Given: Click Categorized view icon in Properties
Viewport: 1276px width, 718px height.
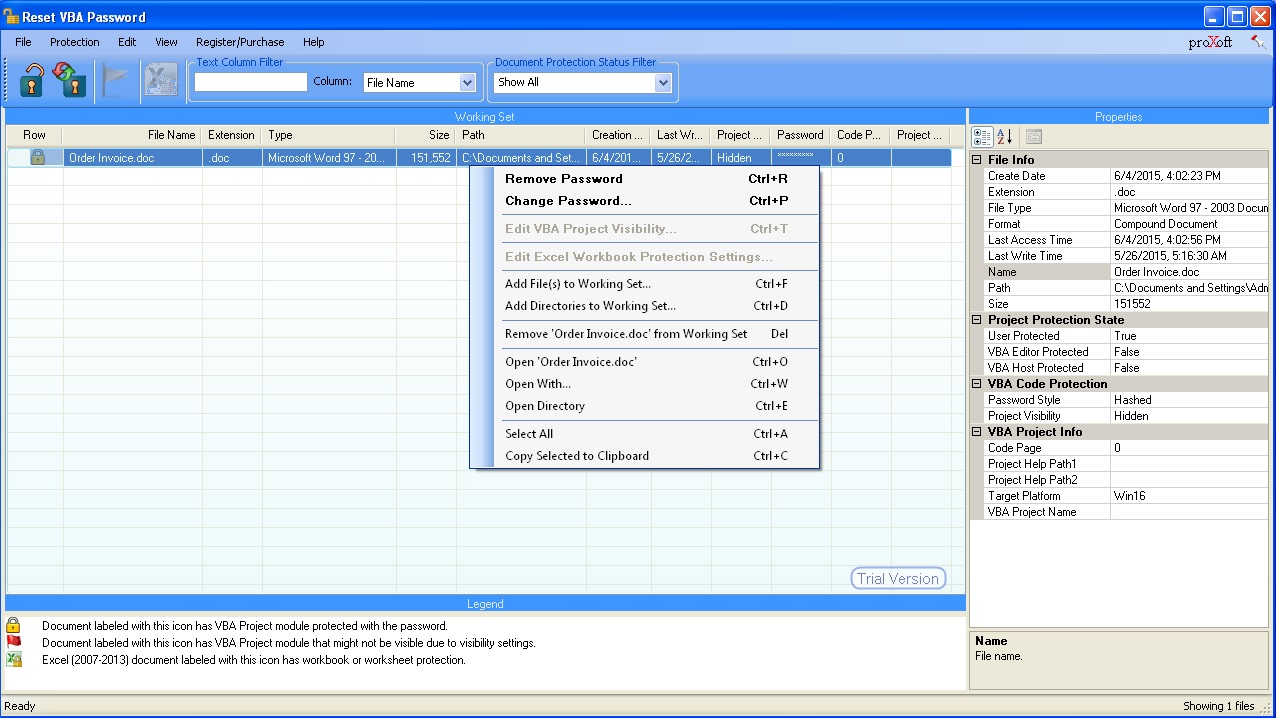Looking at the screenshot, I should pos(982,137).
